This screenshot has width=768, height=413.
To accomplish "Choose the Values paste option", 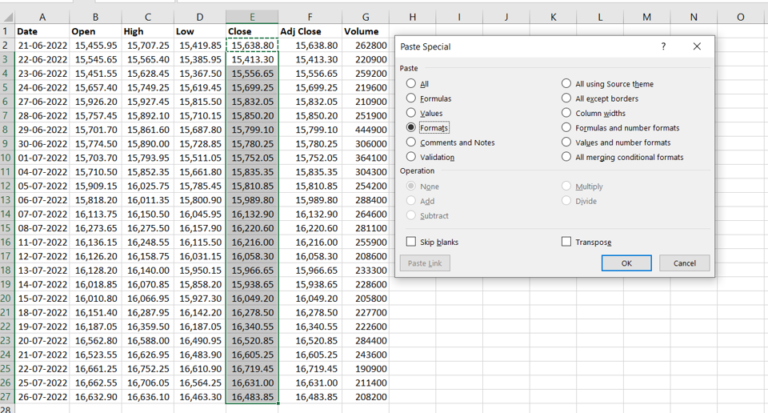I will [411, 114].
